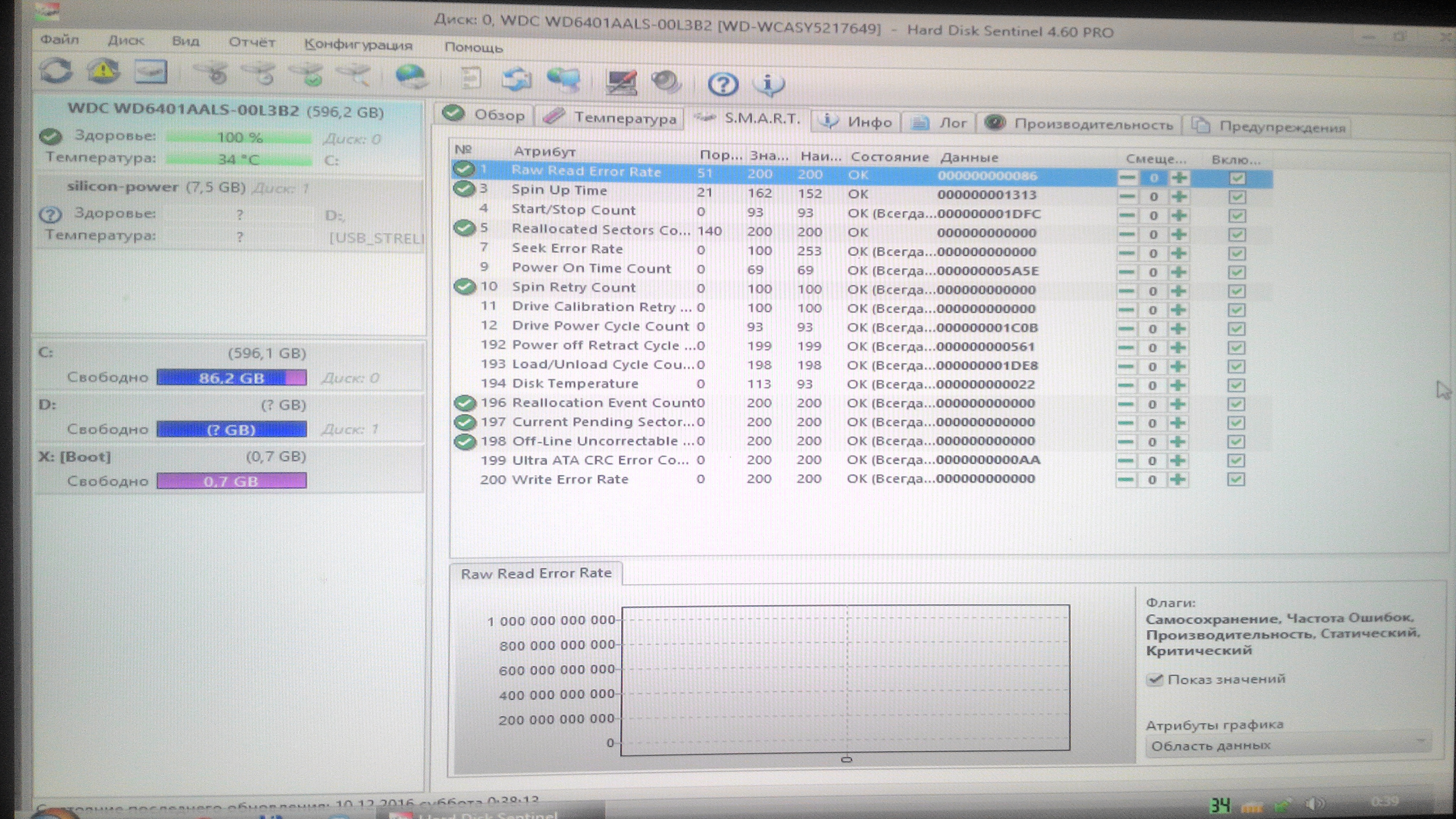Decrease offset for Disk Temperature row

click(x=1125, y=385)
